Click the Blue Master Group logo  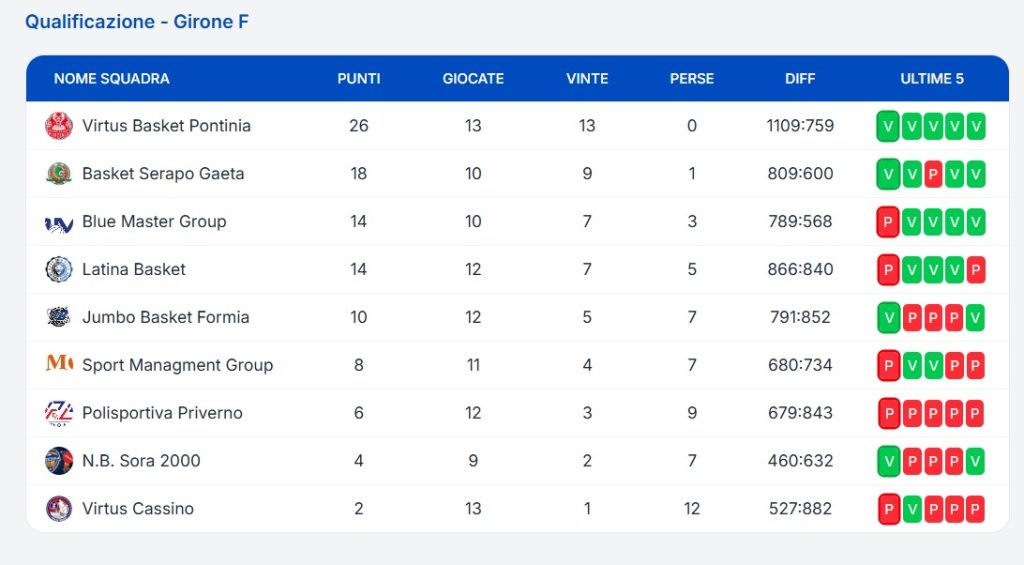59,222
